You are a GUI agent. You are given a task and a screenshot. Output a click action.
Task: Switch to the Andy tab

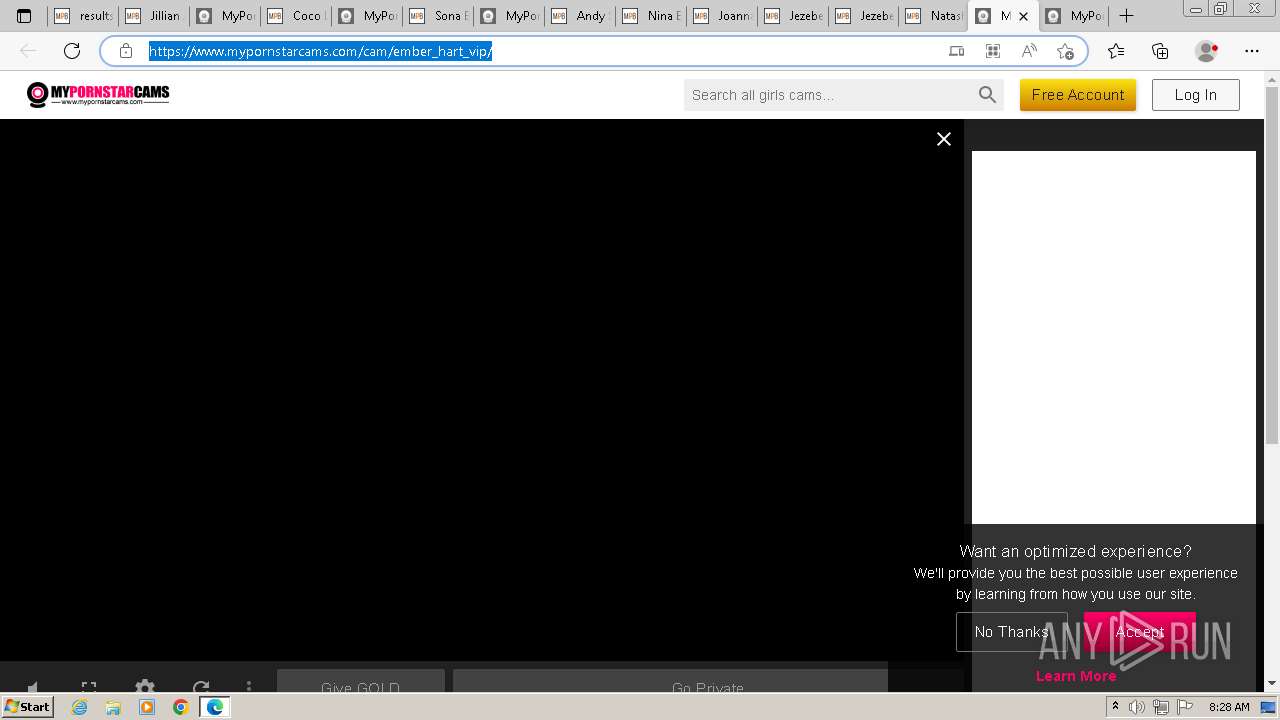[580, 16]
